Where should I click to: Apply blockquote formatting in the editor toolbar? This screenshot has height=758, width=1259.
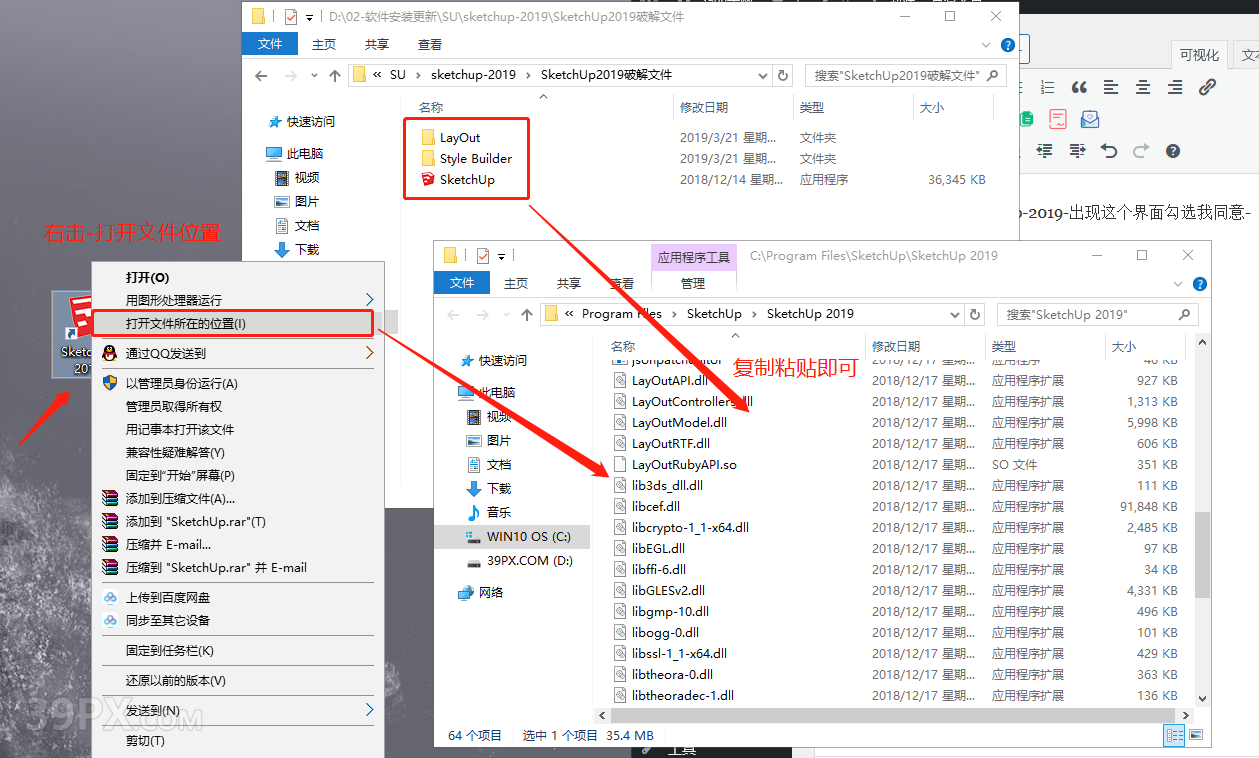1079,87
